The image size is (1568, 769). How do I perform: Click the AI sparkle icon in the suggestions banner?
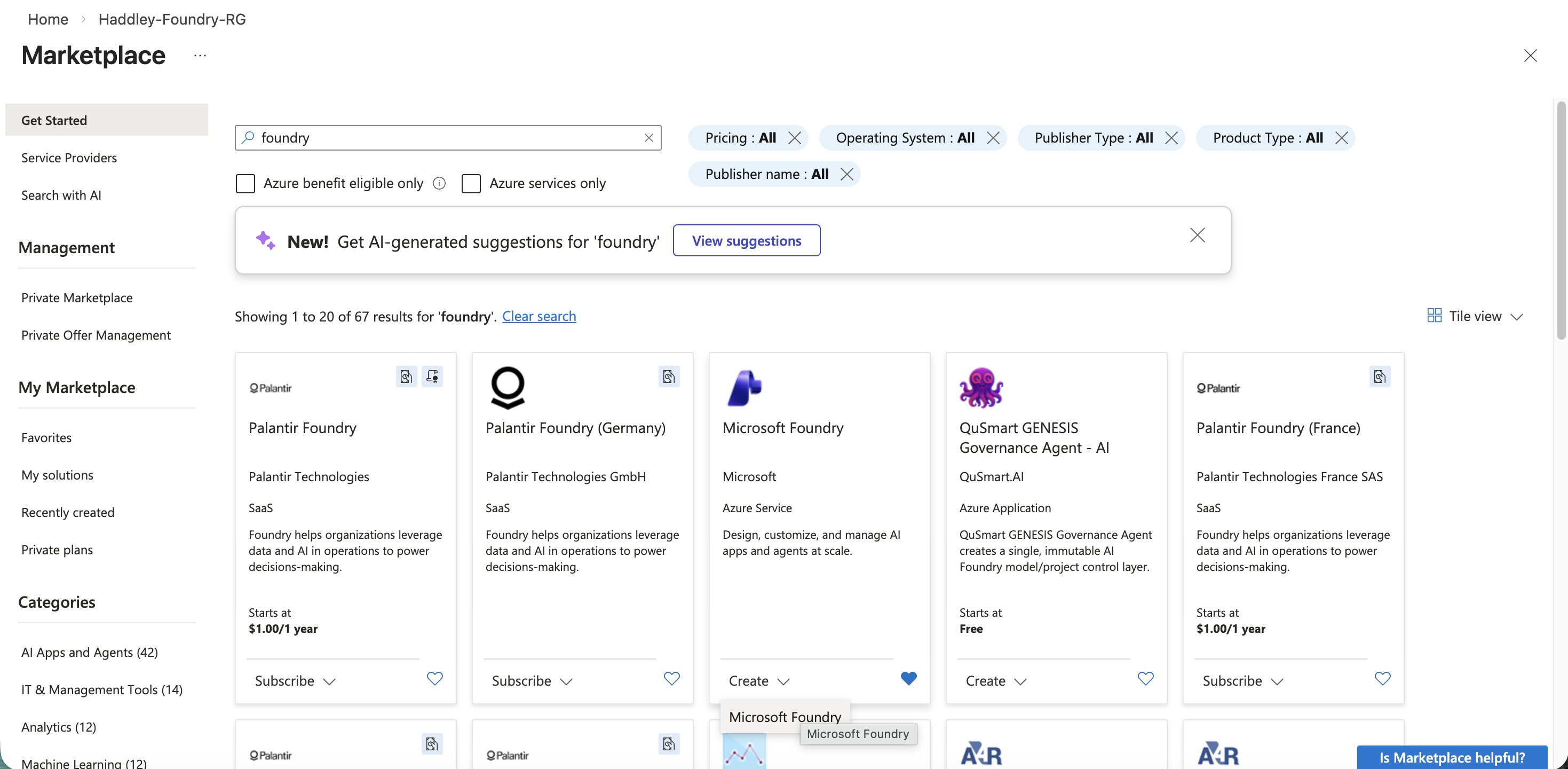pyautogui.click(x=265, y=240)
